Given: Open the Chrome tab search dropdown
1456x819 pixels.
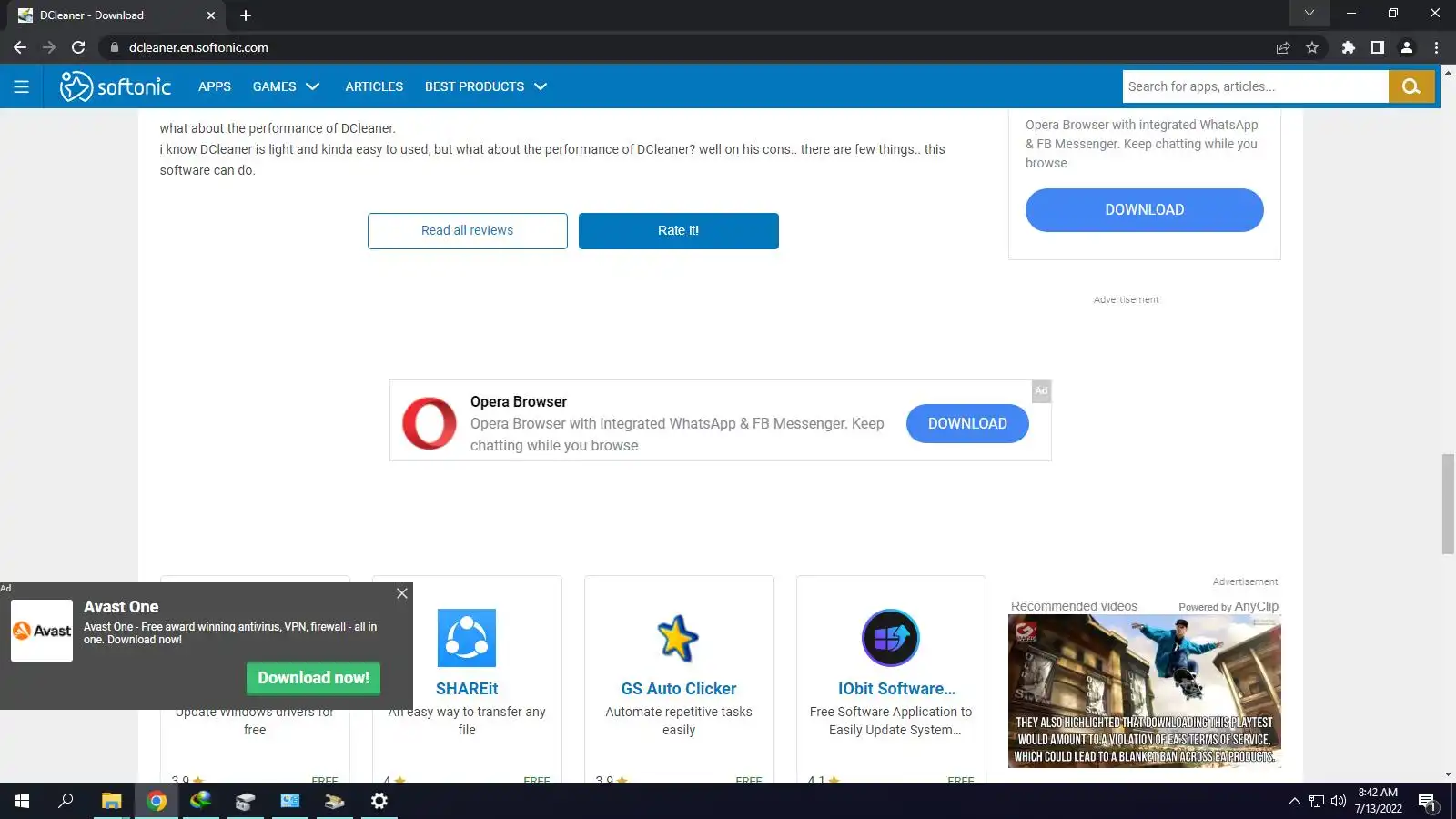Looking at the screenshot, I should (x=1309, y=13).
